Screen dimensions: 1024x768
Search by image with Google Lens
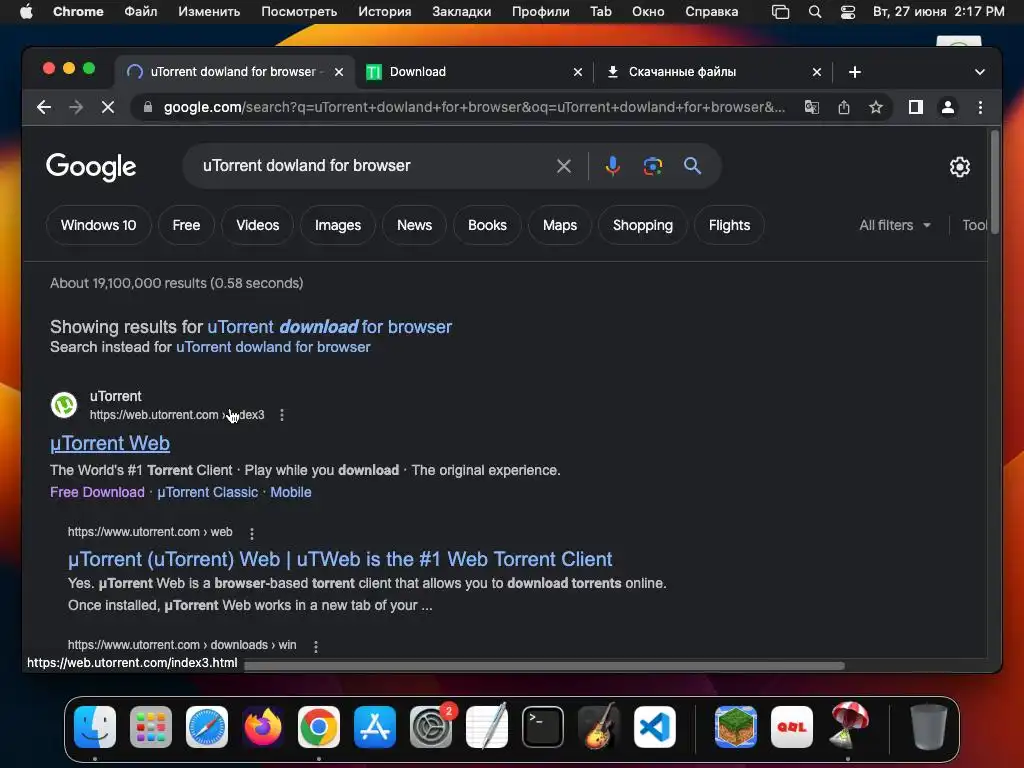click(652, 166)
